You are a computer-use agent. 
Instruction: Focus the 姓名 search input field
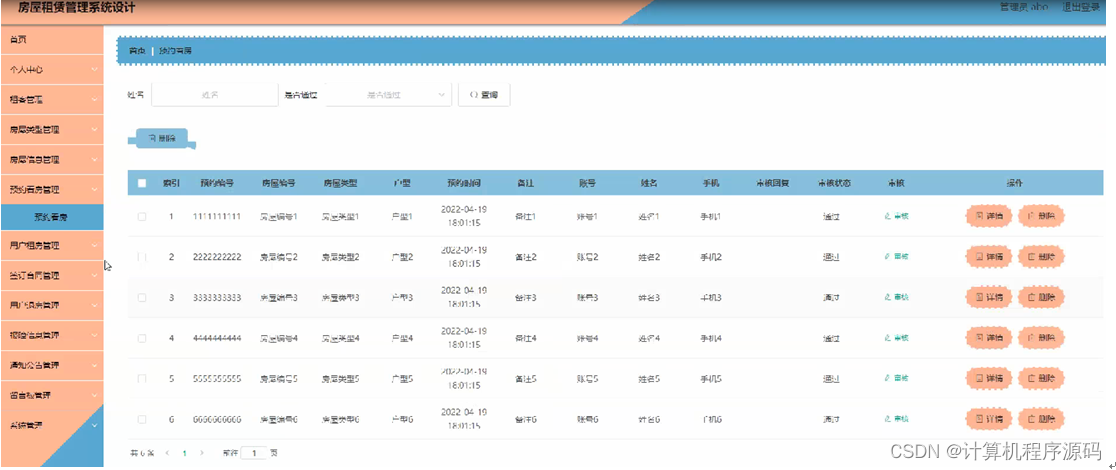[214, 95]
